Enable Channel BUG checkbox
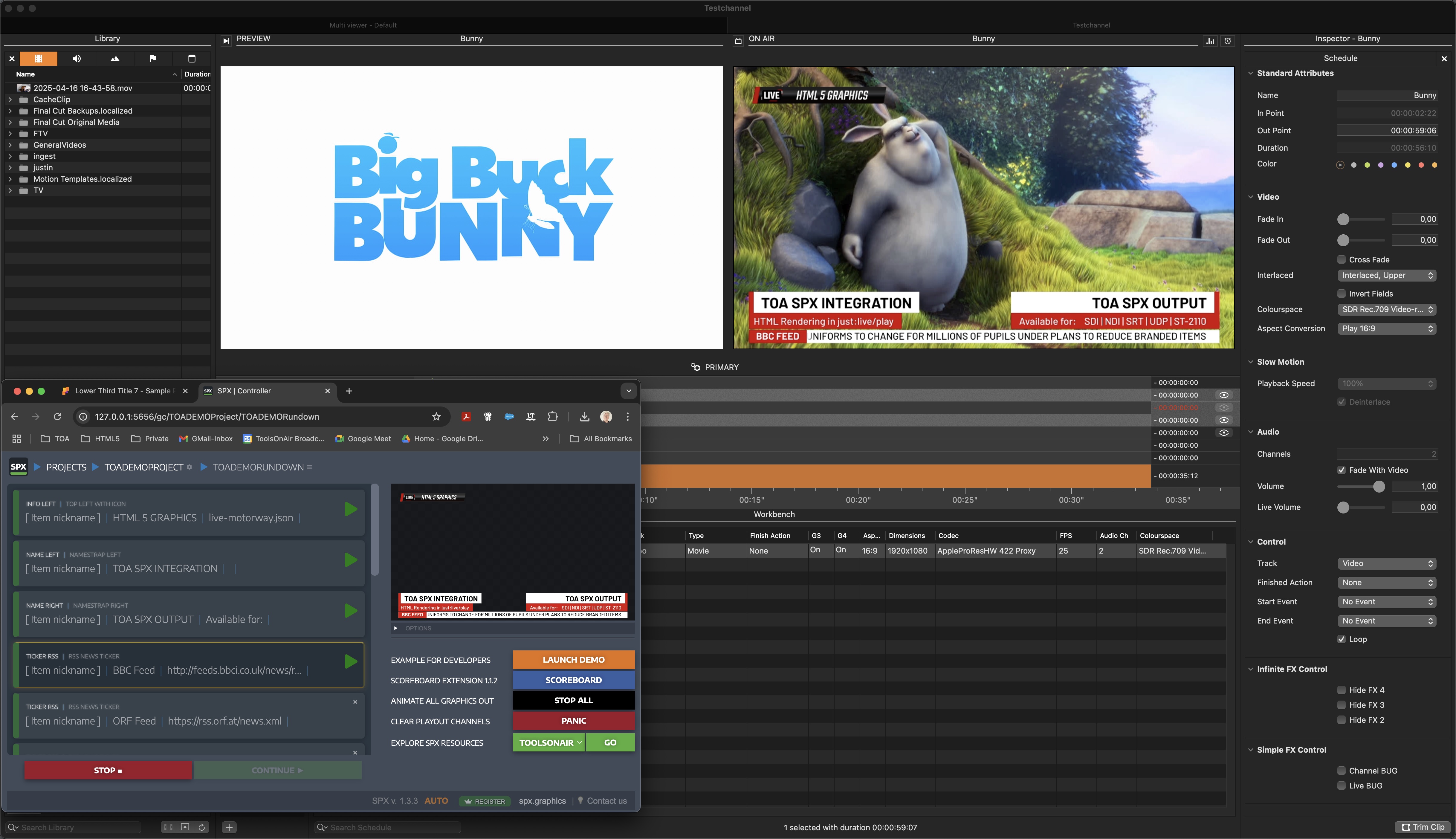1456x839 pixels. point(1341,771)
